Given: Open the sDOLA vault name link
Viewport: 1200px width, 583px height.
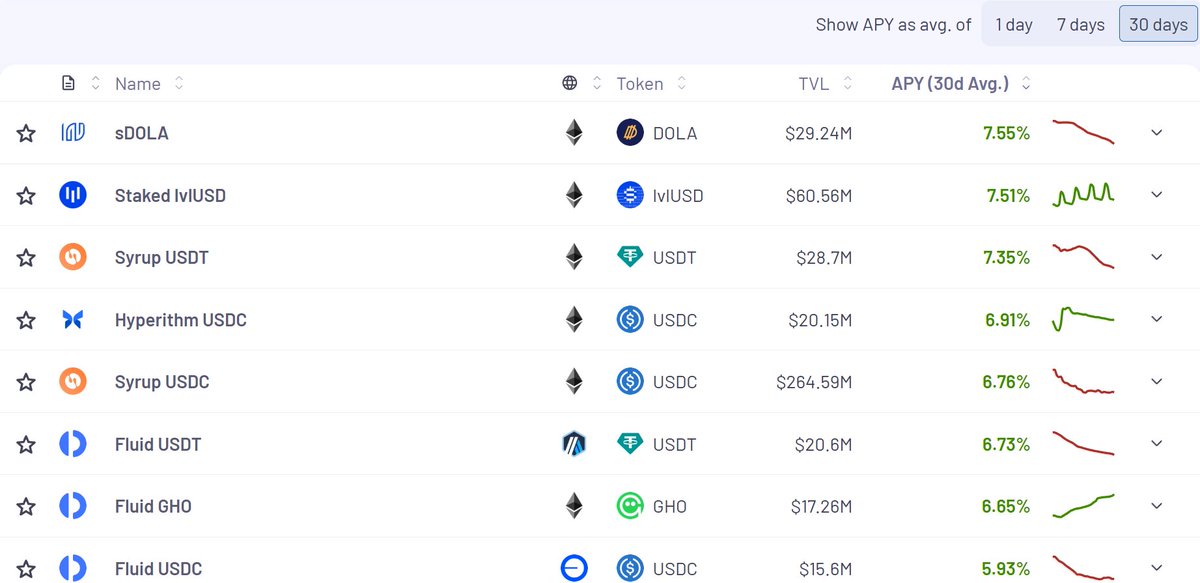Looking at the screenshot, I should (x=141, y=133).
